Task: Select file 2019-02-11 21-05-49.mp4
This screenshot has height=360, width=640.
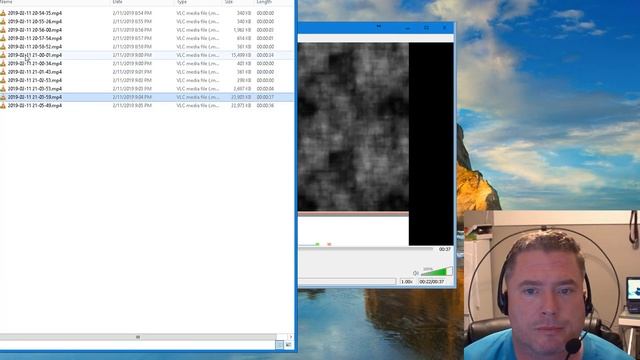Action: (35, 105)
